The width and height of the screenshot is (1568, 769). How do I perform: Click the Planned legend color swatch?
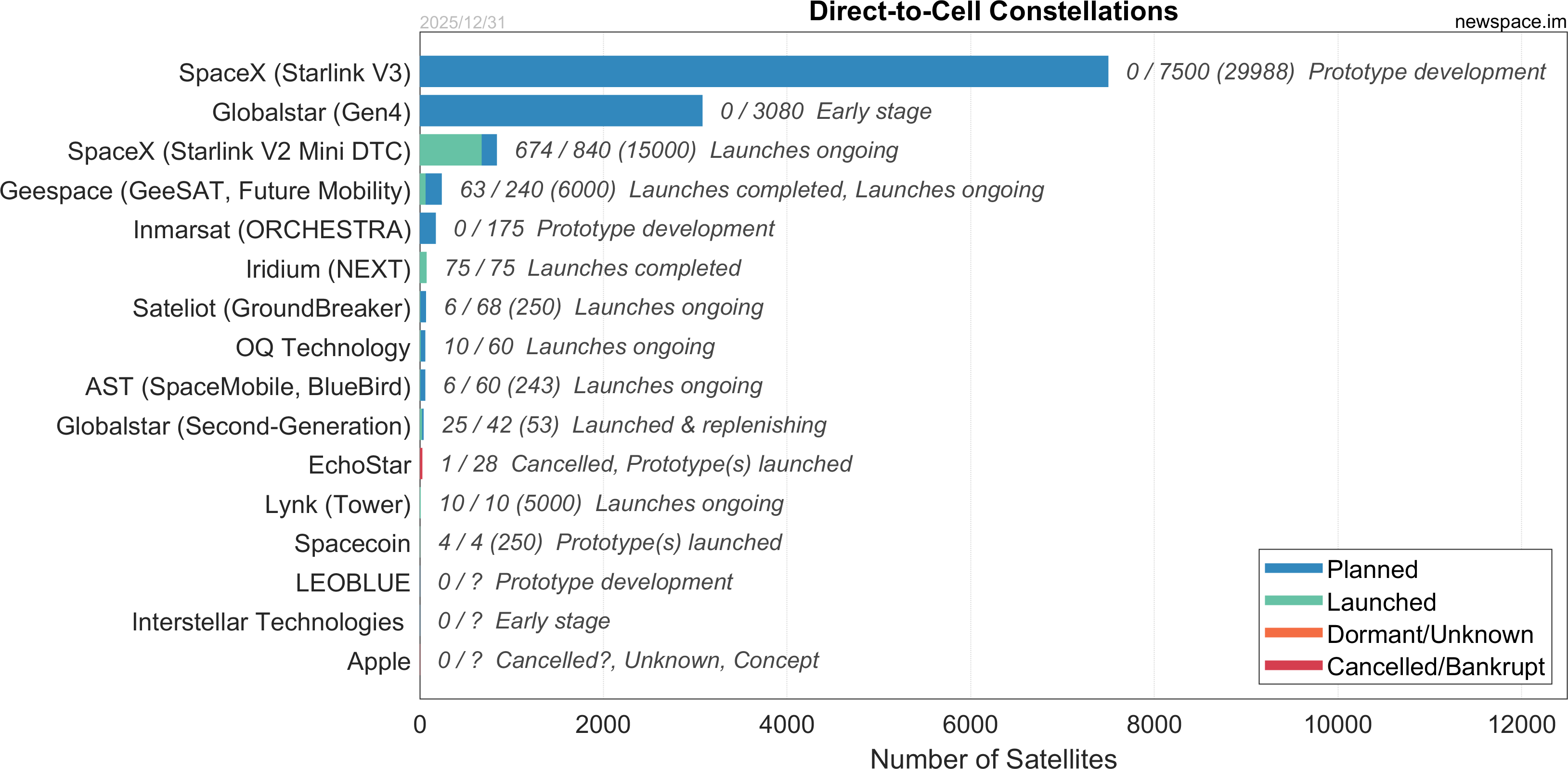tap(1293, 568)
